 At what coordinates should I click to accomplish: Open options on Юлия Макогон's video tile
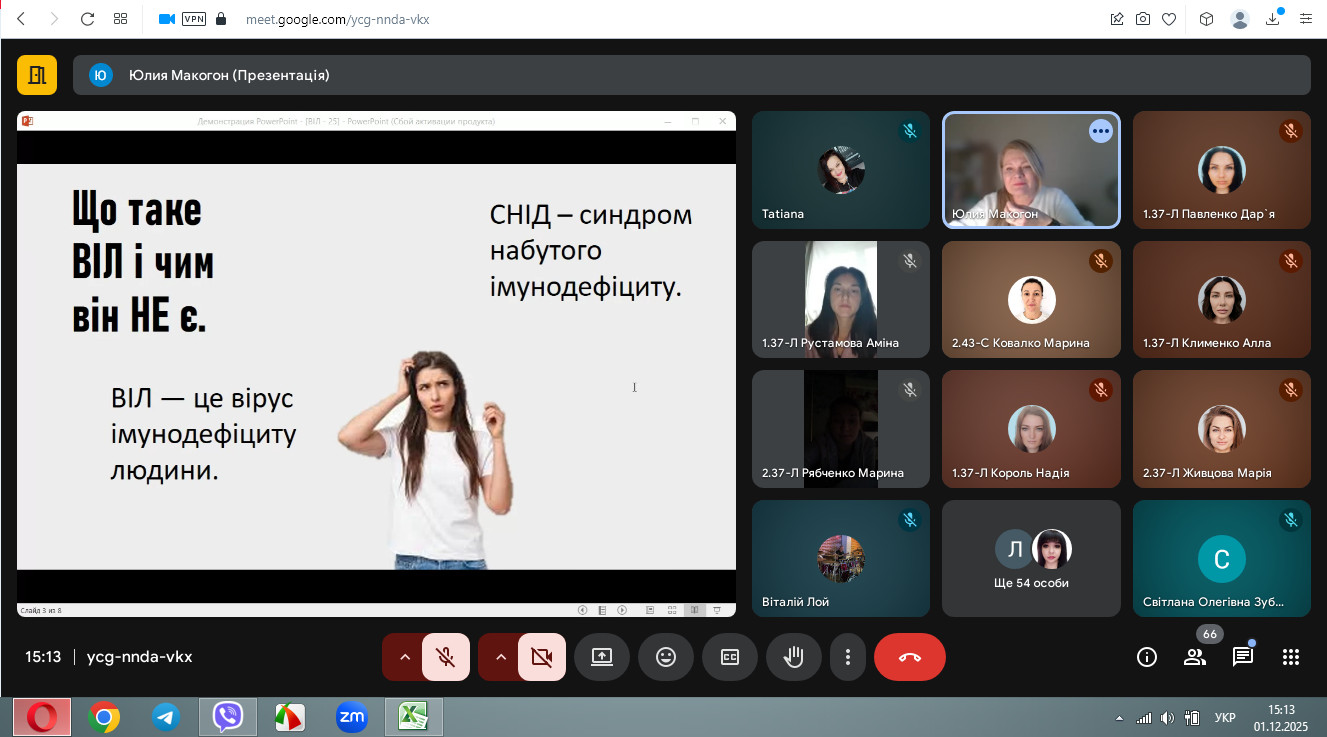coord(1101,131)
